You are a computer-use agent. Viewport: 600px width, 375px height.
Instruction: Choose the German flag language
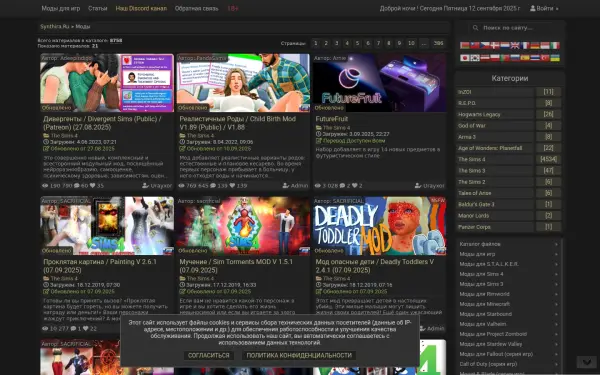click(x=535, y=45)
